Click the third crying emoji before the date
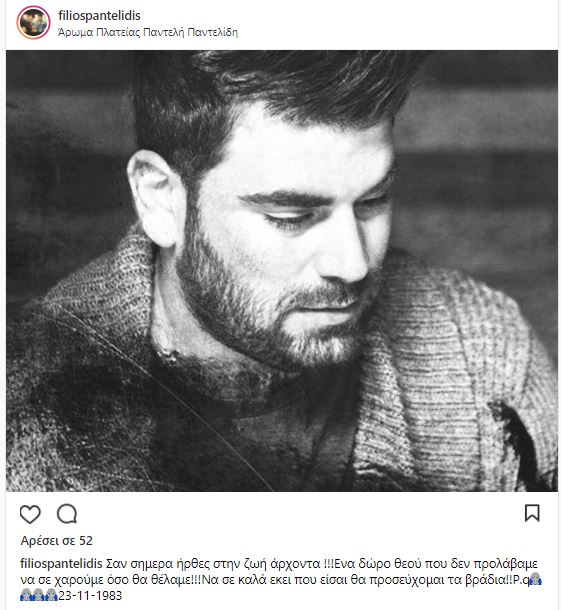The width and height of the screenshot is (561, 610). coord(51,595)
